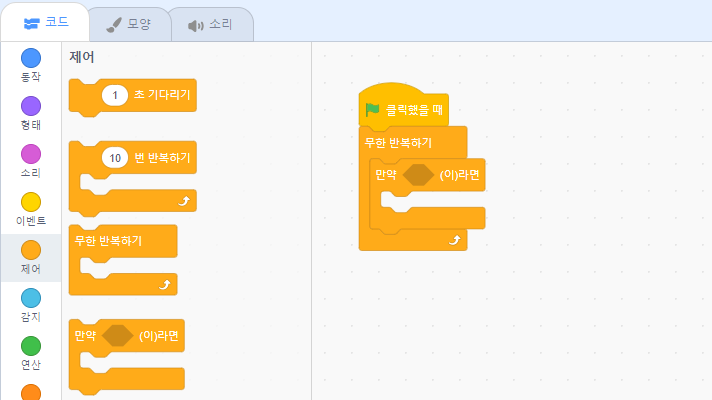Click the 클릭했을 때 hat block in workspace
Viewport: 712px width, 400px height.
point(403,109)
